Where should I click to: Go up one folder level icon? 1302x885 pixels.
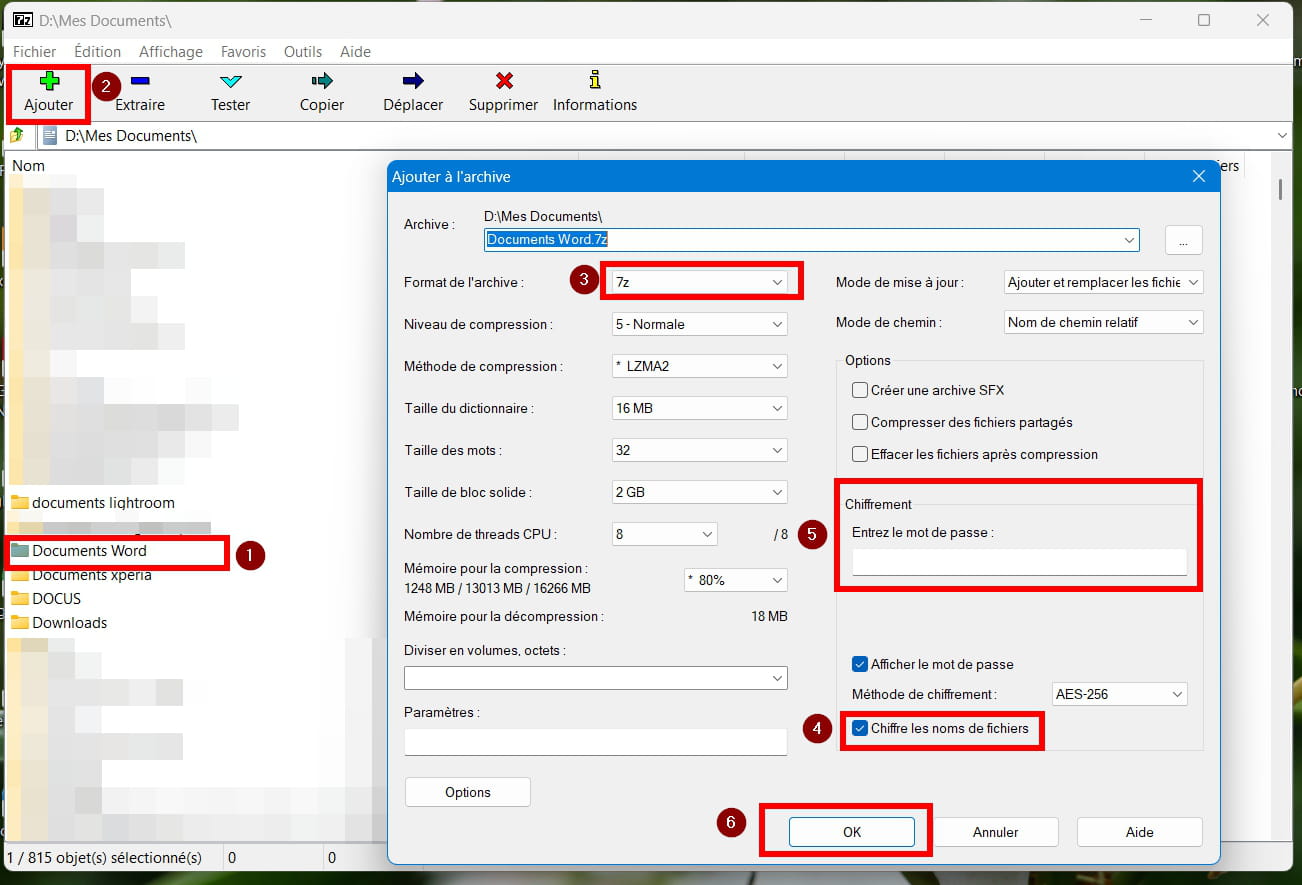(x=17, y=135)
